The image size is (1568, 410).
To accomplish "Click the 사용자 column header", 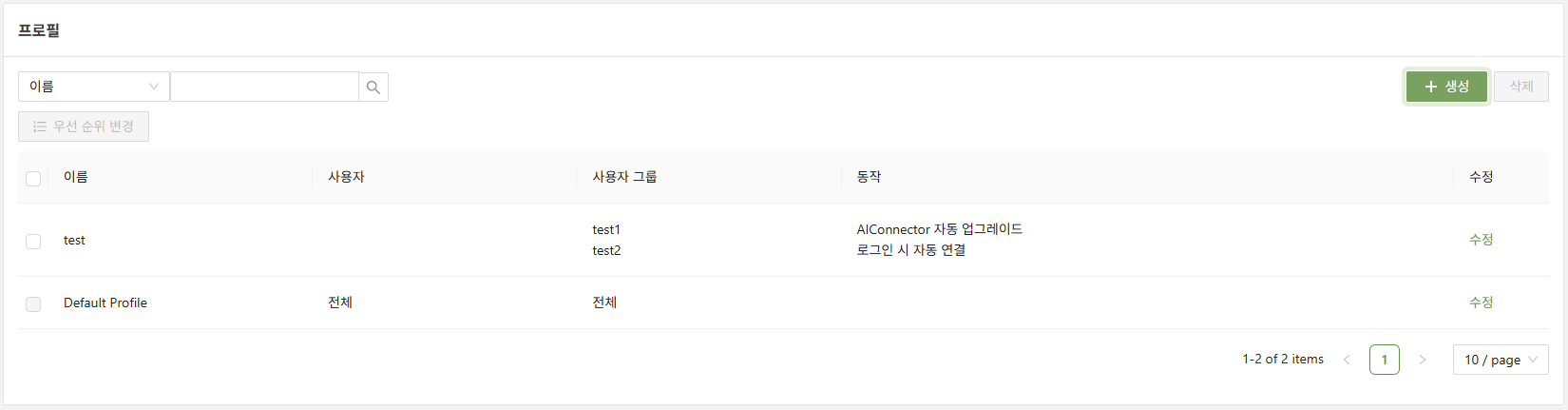I will point(346,177).
